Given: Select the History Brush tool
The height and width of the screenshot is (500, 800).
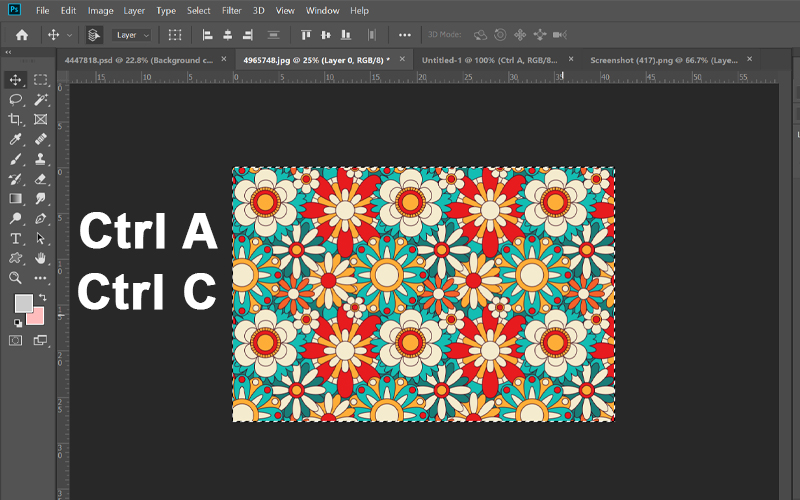Looking at the screenshot, I should coord(15,179).
